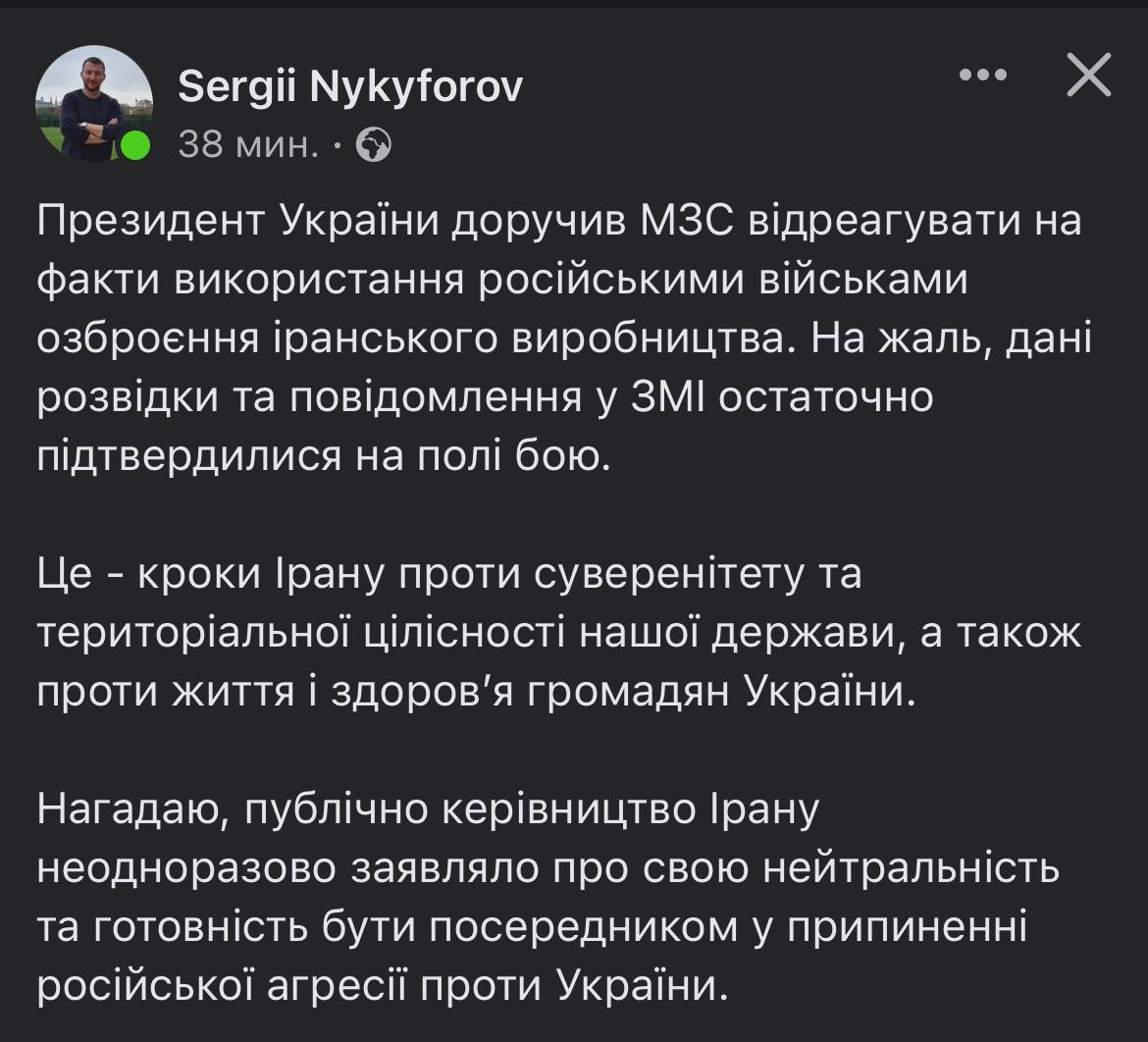Close the post with the X button
1148x1042 pixels.
(x=1089, y=76)
